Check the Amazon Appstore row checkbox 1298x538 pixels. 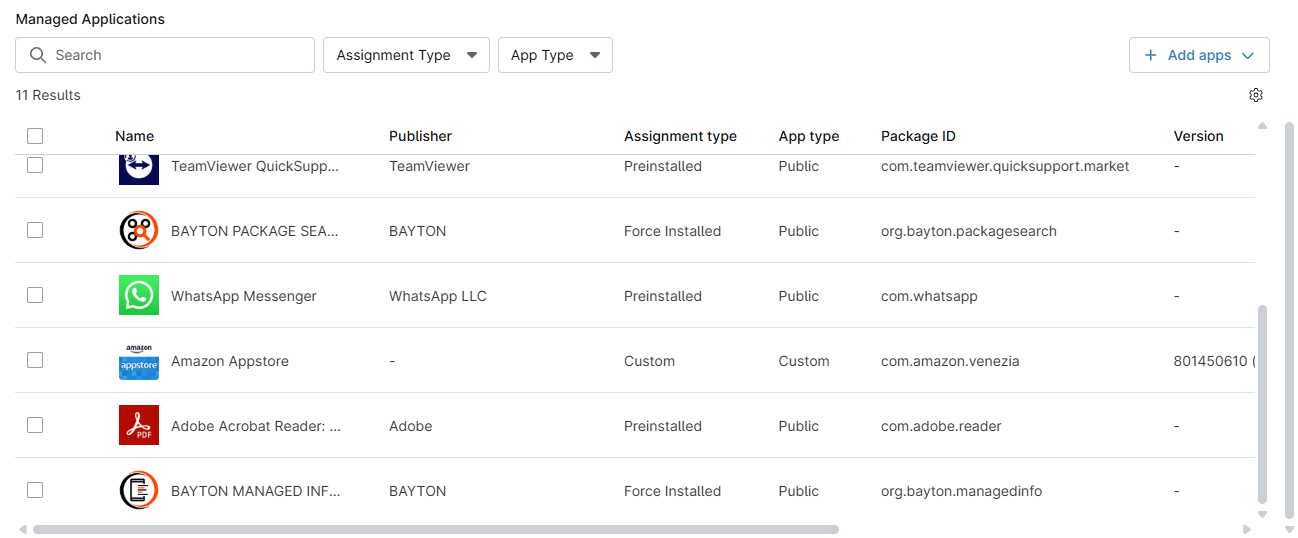(35, 360)
